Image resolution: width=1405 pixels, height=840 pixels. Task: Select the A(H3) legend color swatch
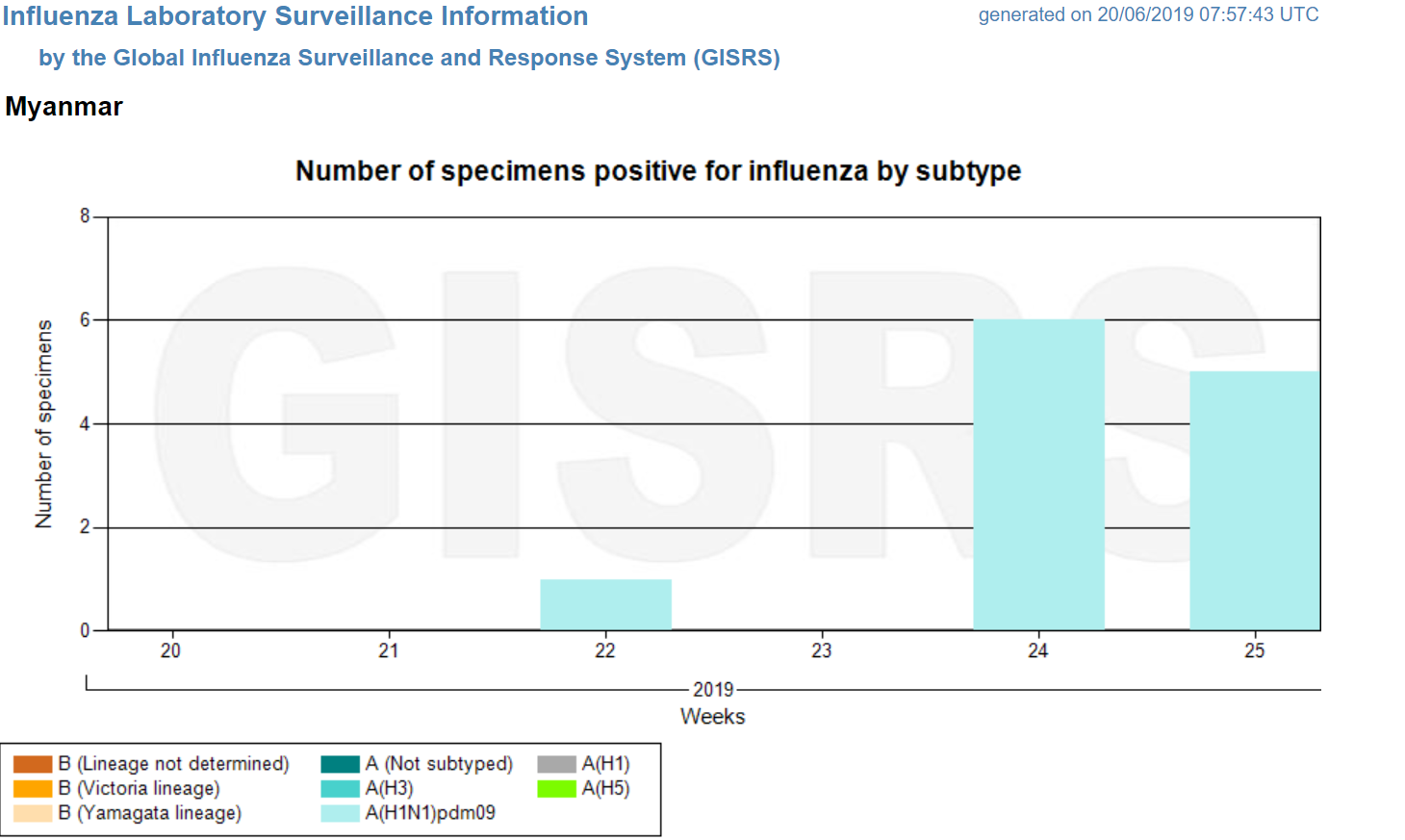coord(340,789)
